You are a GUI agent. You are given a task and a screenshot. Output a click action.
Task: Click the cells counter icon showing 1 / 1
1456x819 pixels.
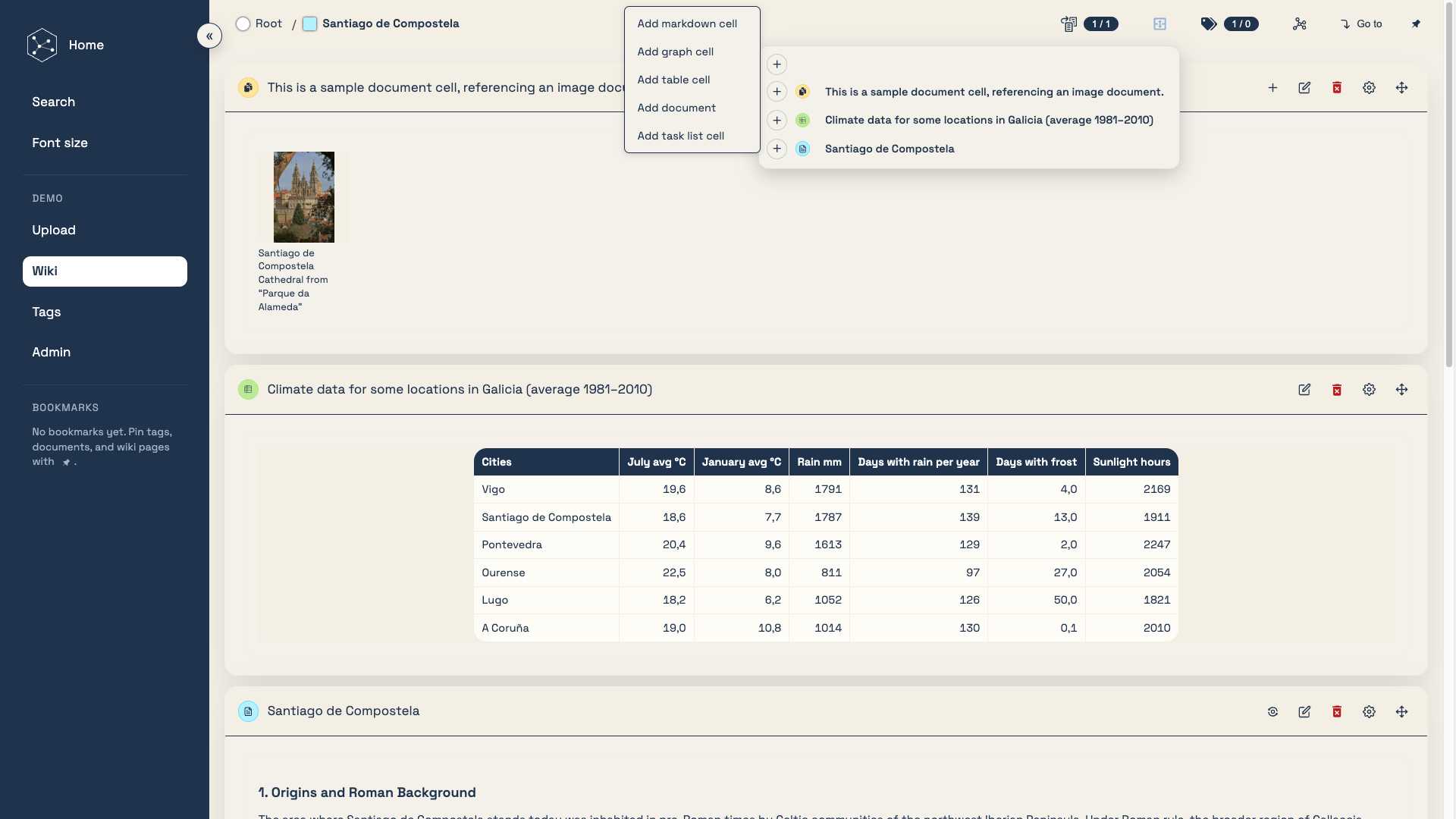pyautogui.click(x=1069, y=24)
